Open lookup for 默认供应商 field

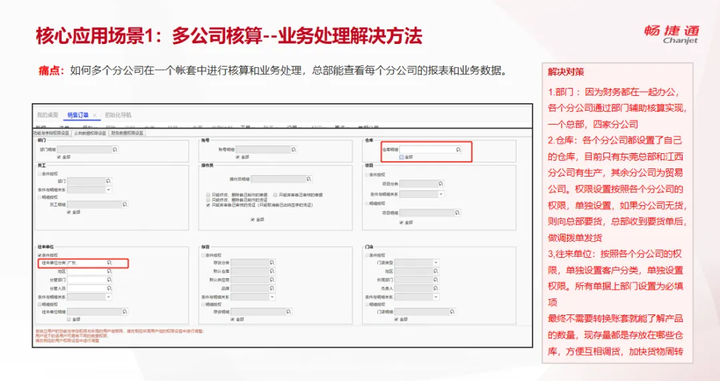(272, 280)
